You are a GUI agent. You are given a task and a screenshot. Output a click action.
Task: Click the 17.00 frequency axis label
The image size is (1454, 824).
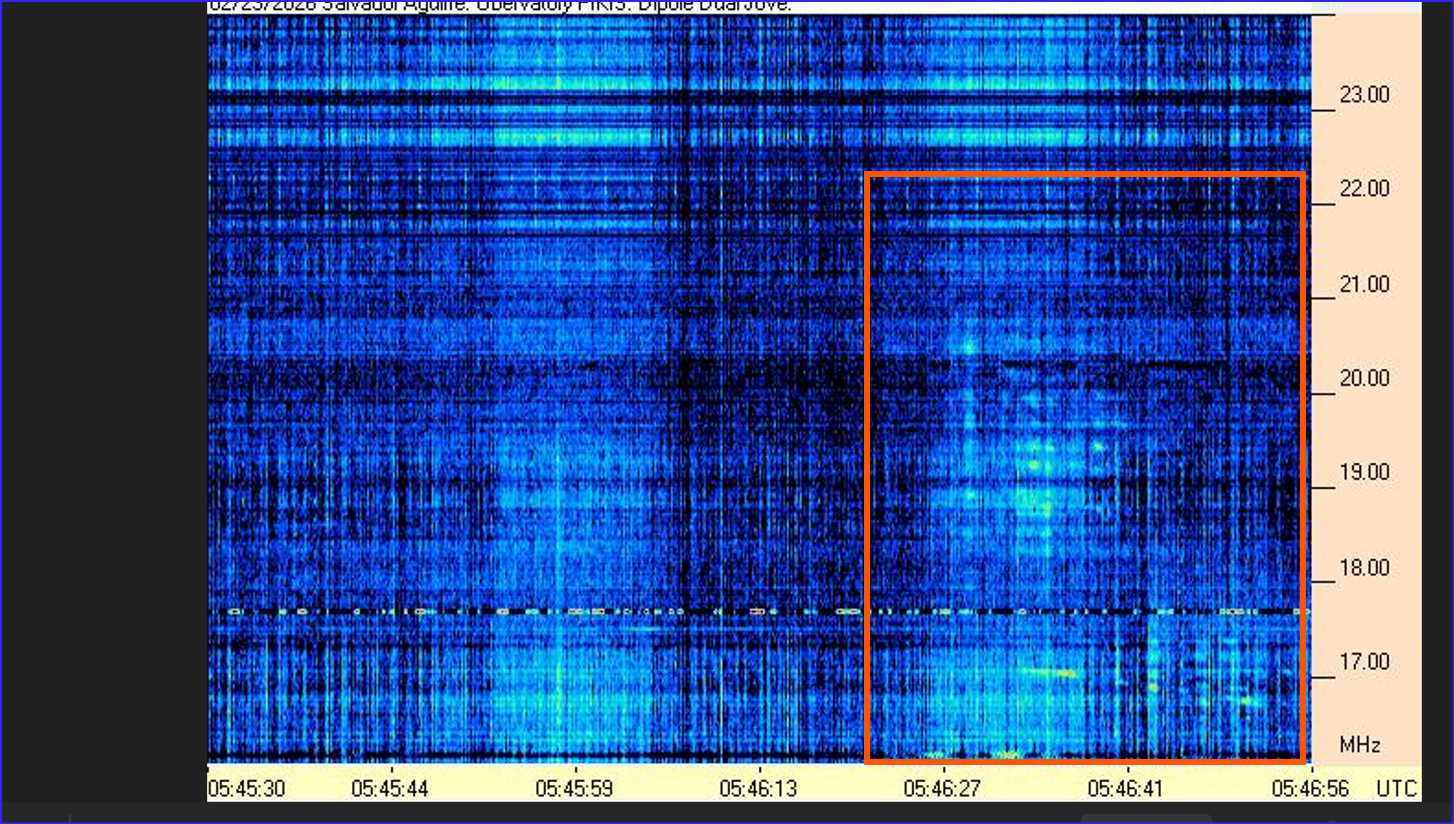(1365, 662)
